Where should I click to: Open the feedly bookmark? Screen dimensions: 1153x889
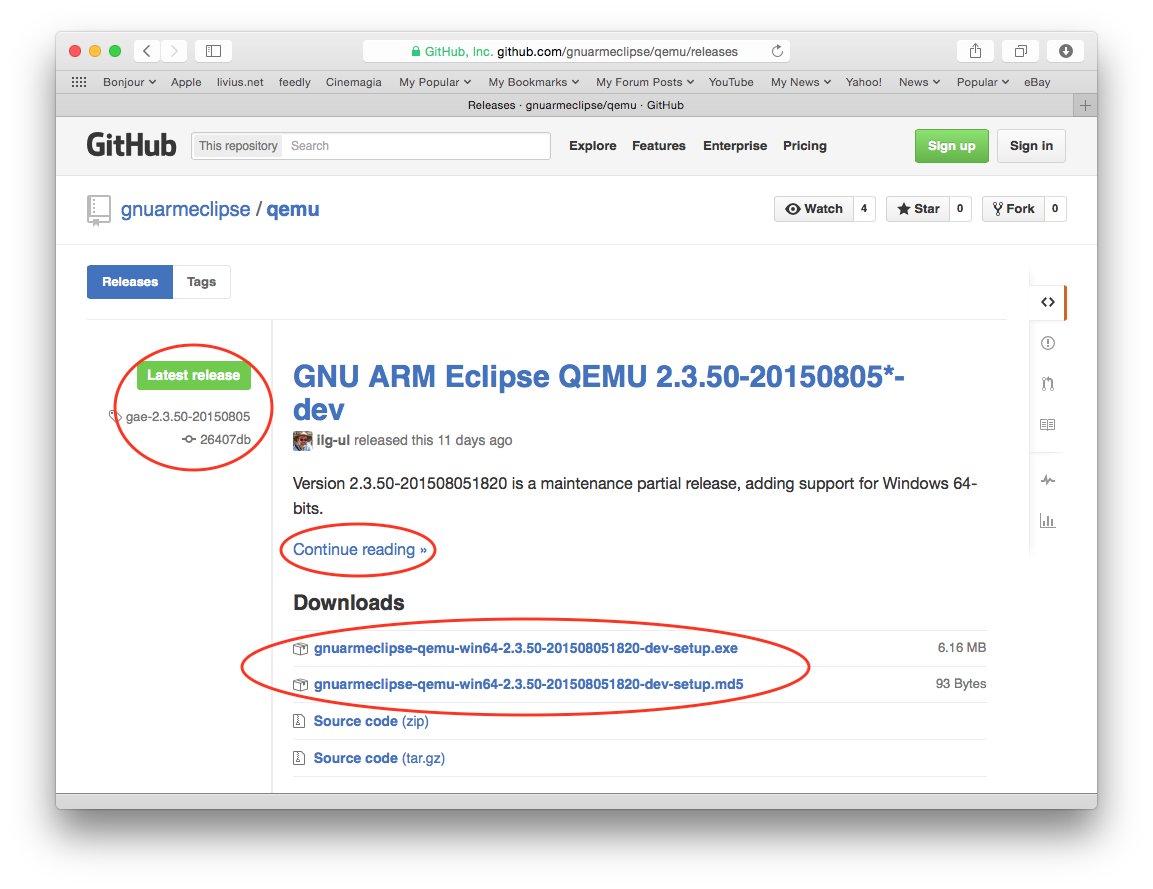tap(294, 82)
